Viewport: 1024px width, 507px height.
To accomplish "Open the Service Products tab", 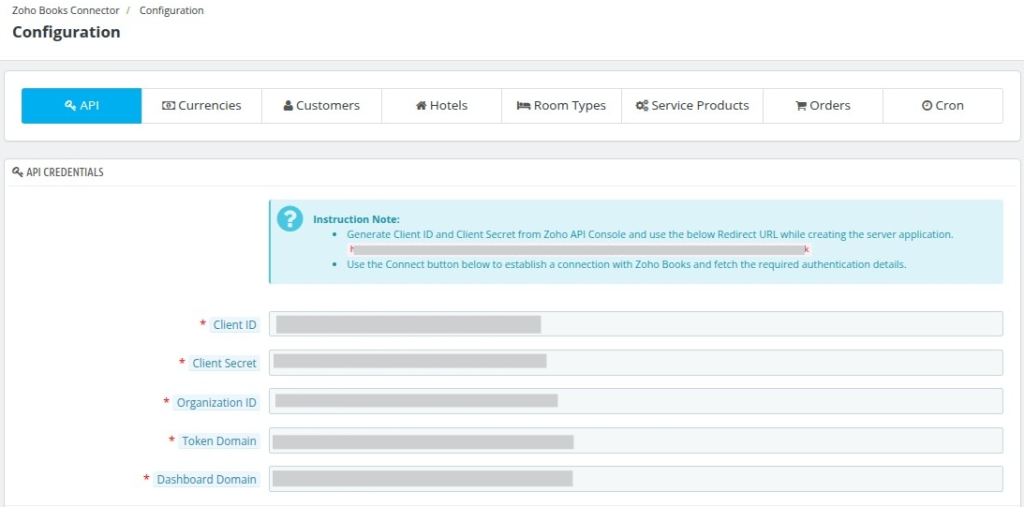I will pyautogui.click(x=692, y=106).
